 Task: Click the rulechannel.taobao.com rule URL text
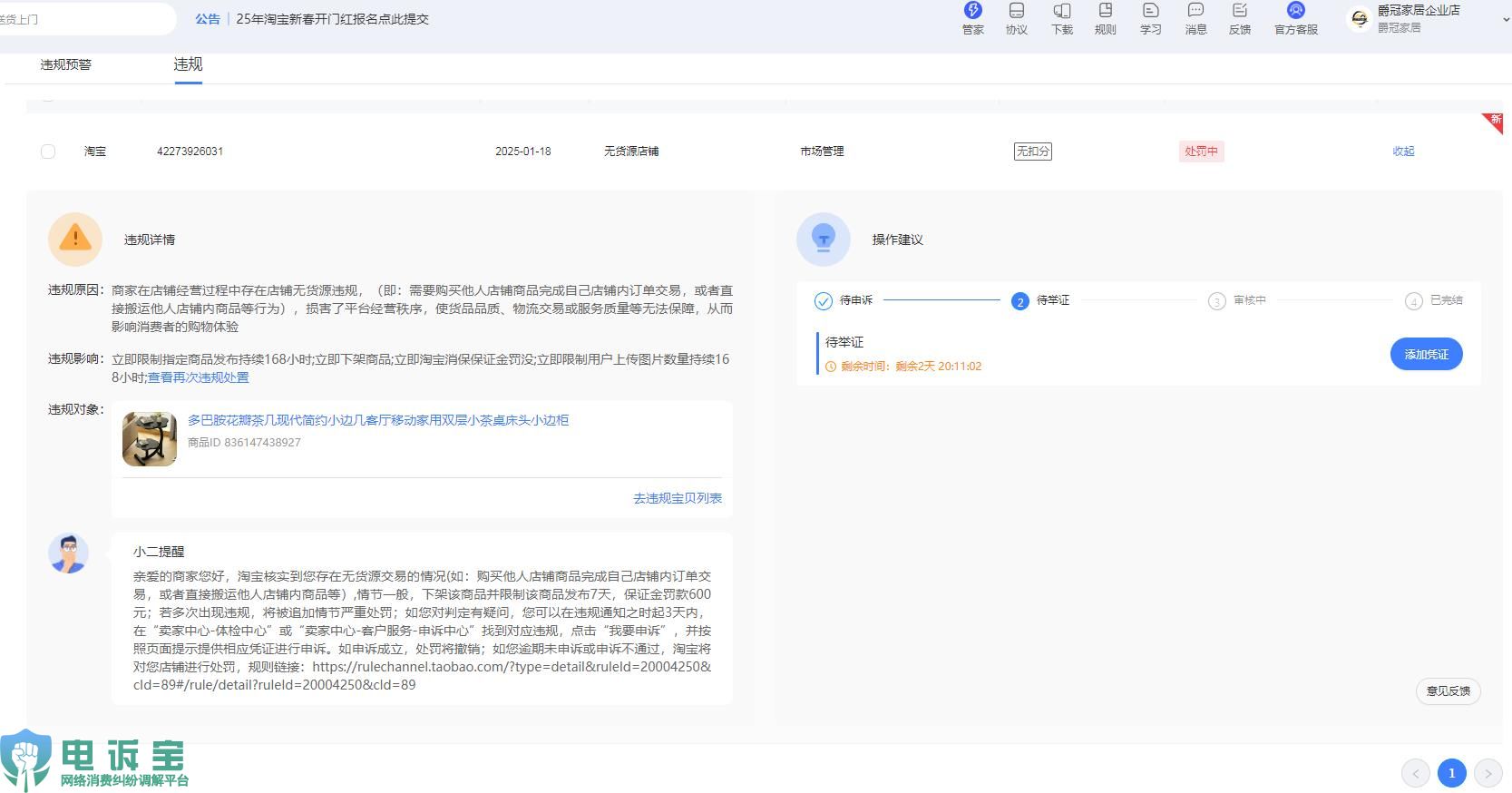[x=422, y=676]
